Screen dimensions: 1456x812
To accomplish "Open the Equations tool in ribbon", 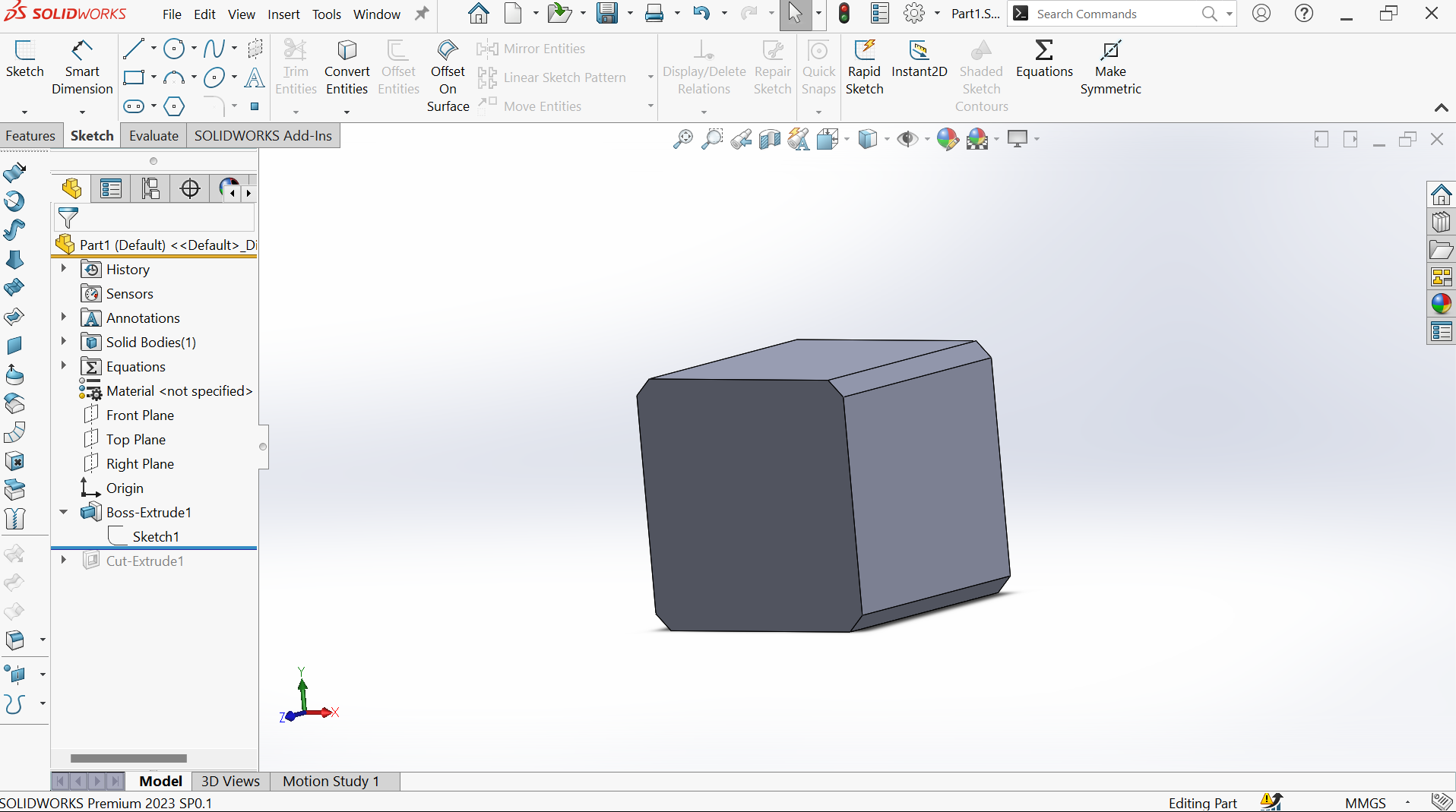I will [x=1044, y=59].
